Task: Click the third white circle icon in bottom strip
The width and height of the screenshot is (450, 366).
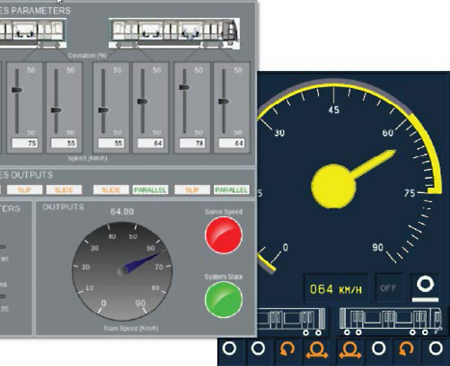Action: [x=379, y=348]
